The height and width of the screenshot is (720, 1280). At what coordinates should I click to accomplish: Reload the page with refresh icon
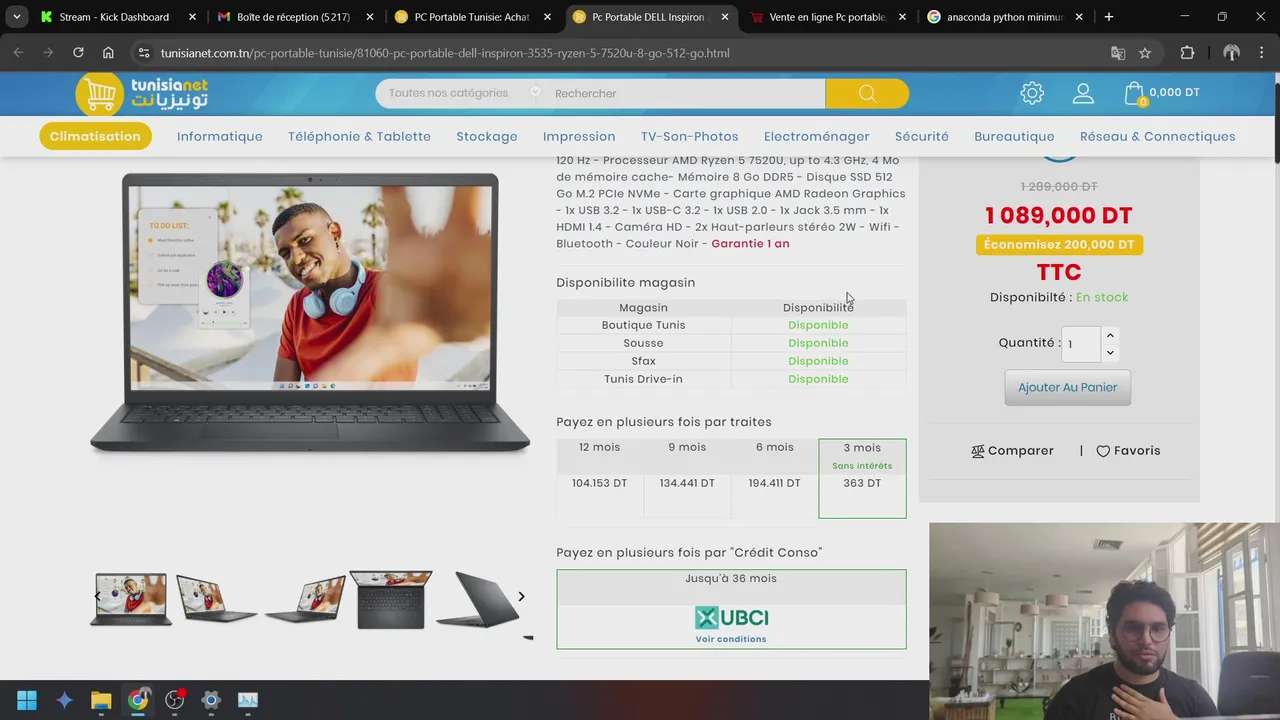tap(78, 53)
